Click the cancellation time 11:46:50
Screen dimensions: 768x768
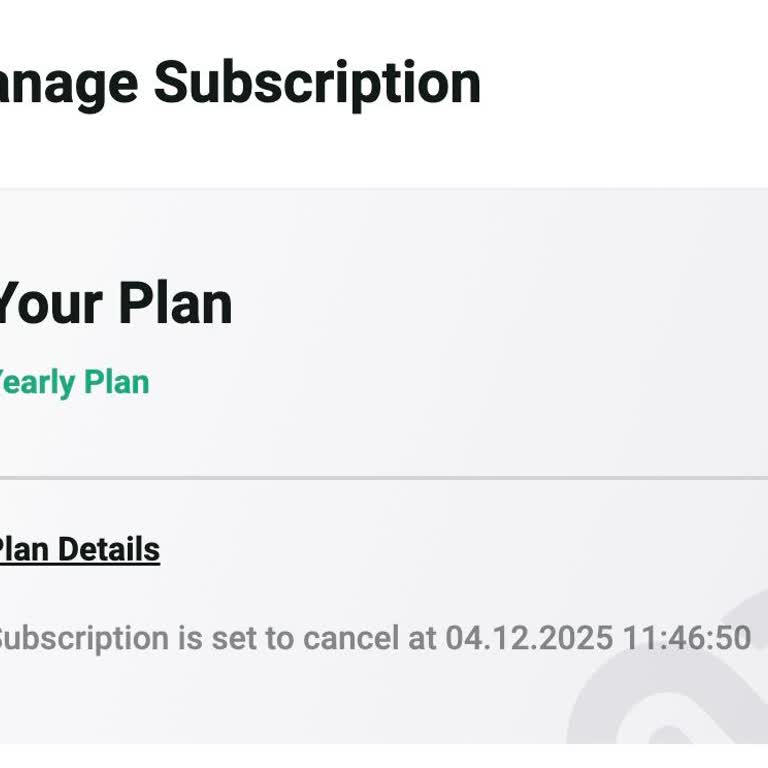point(686,638)
